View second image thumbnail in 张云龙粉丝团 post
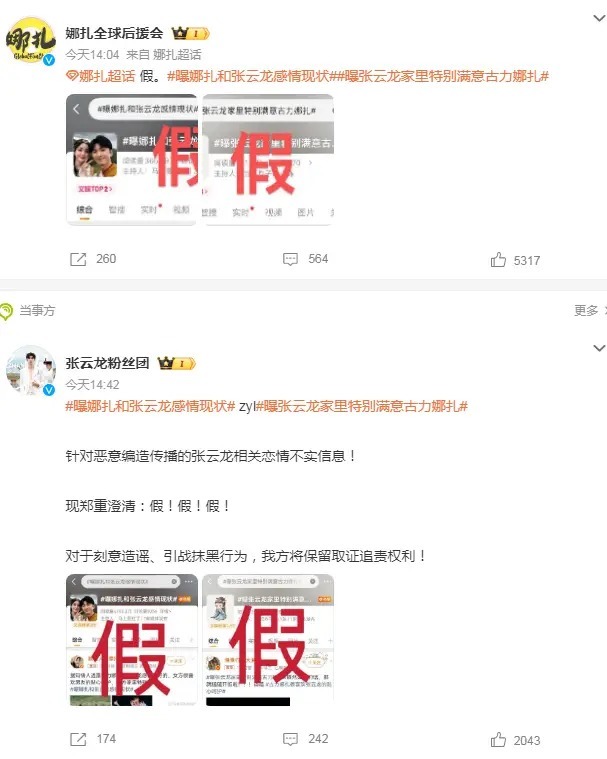This screenshot has width=607, height=759. click(x=268, y=640)
